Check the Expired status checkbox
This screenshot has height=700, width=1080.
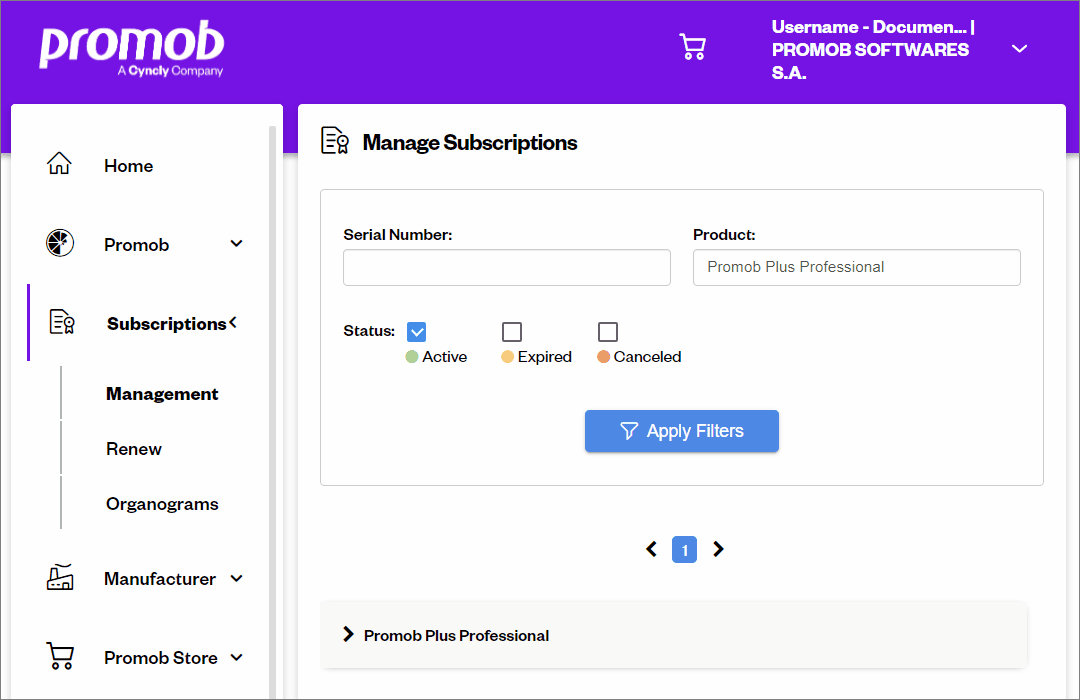(x=512, y=332)
